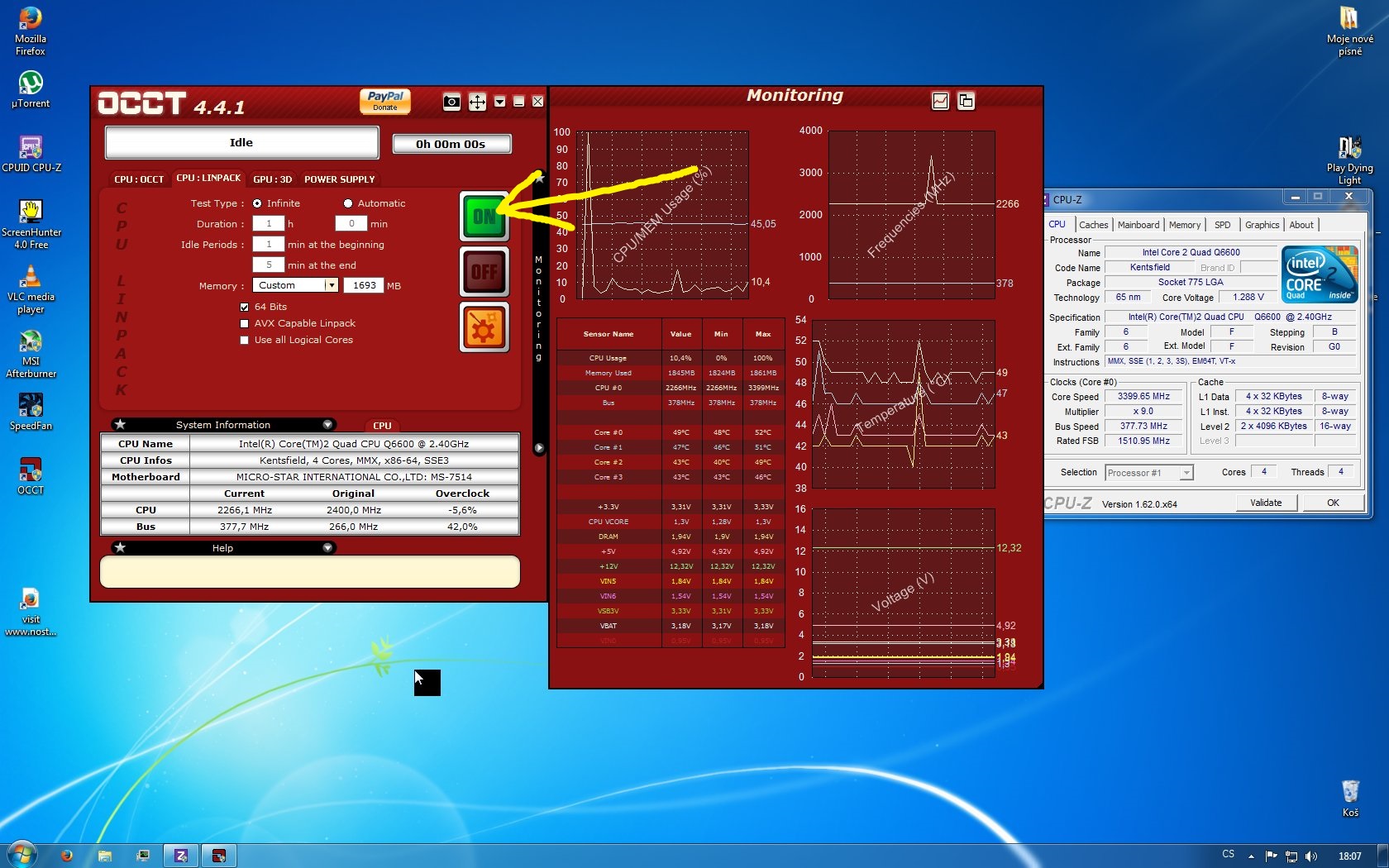Open the SPD tab in CPU-Z
The width and height of the screenshot is (1389, 868).
pos(1223,225)
